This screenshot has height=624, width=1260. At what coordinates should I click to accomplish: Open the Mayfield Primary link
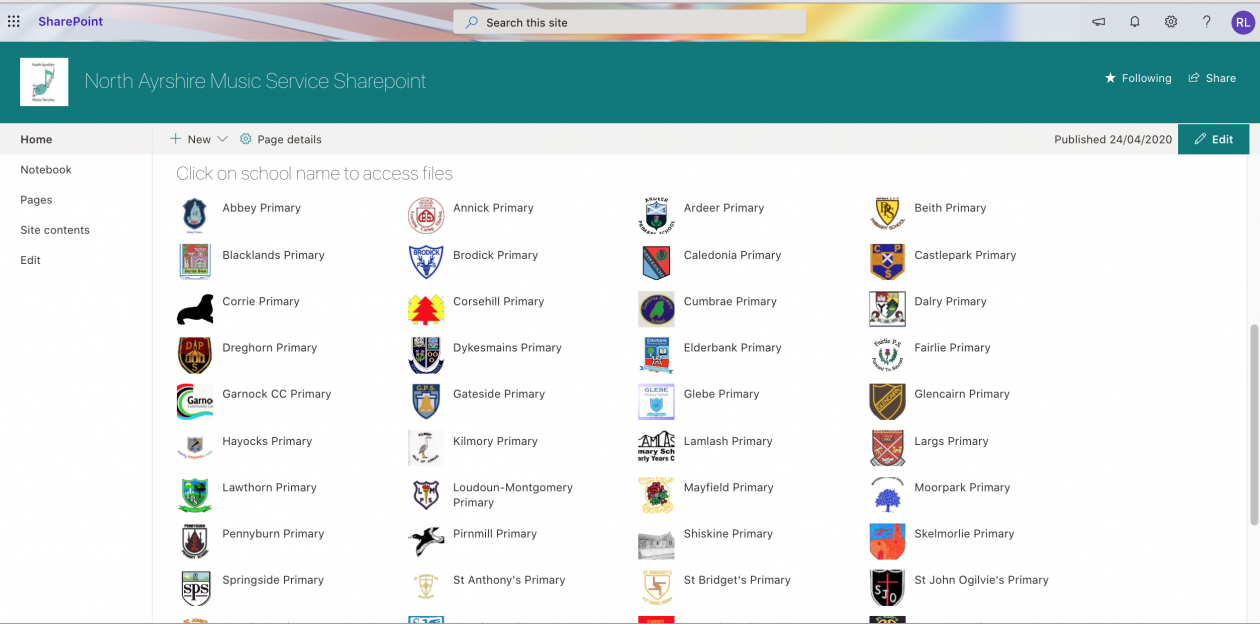pyautogui.click(x=729, y=488)
